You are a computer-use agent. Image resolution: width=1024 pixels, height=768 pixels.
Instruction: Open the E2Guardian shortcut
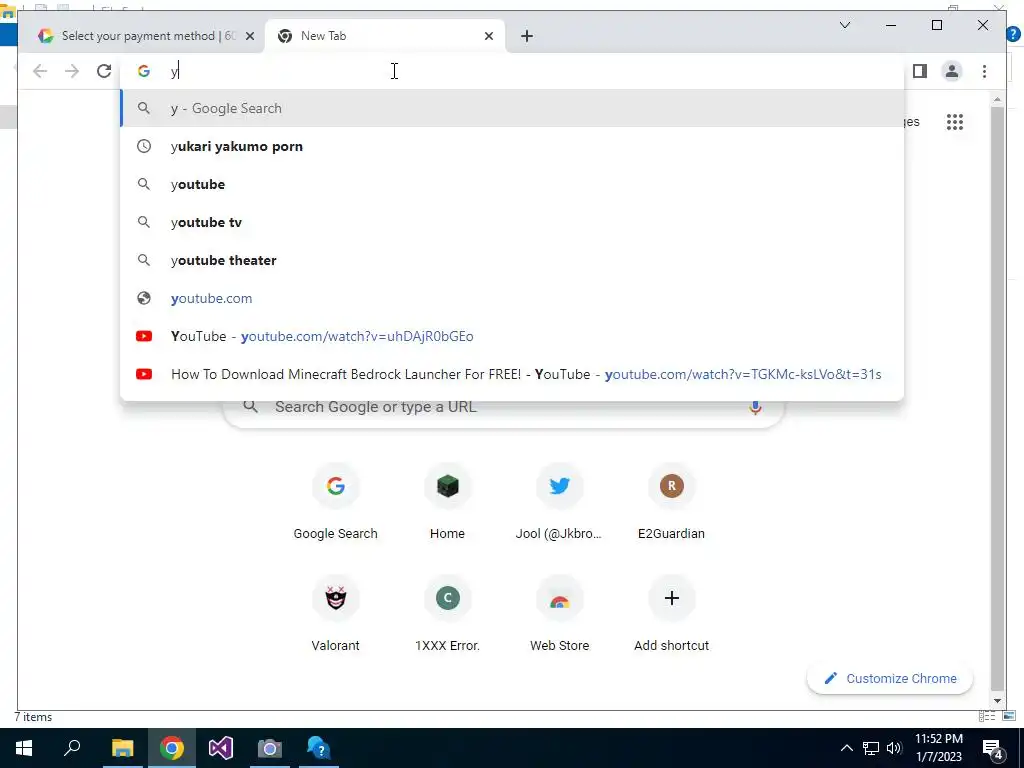click(x=671, y=502)
